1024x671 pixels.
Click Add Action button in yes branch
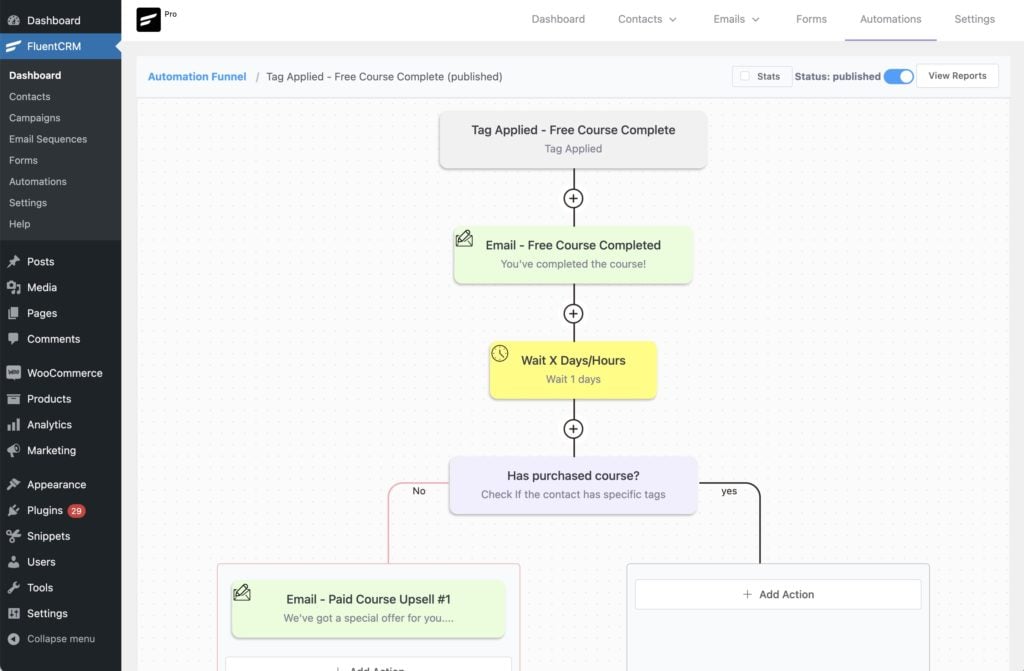point(778,595)
